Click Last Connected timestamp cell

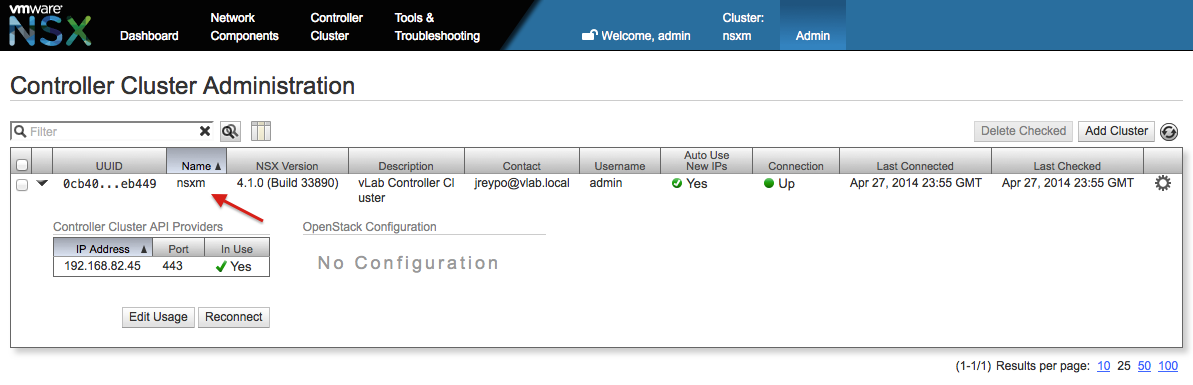coord(915,183)
